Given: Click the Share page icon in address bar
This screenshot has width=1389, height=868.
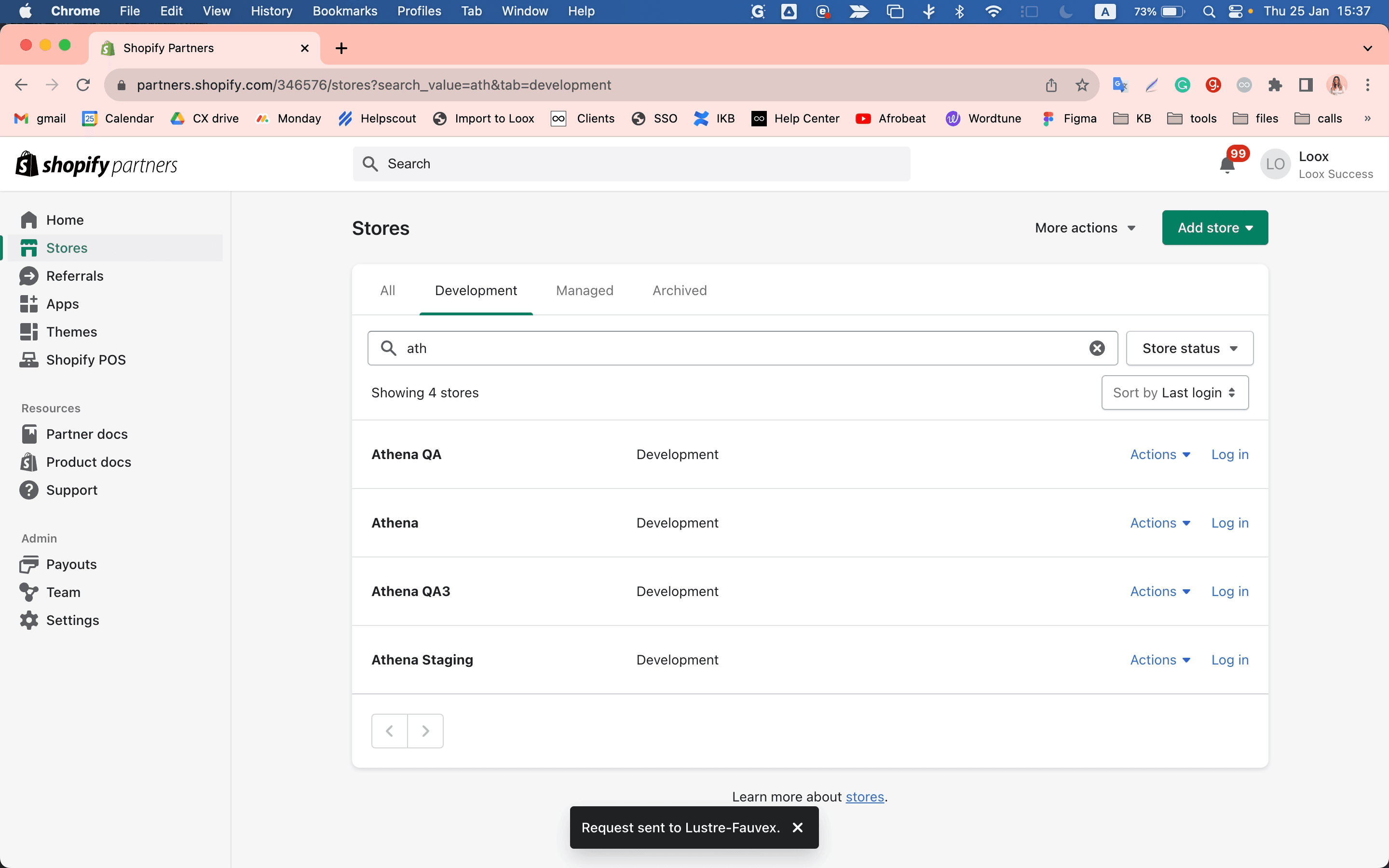Looking at the screenshot, I should pyautogui.click(x=1051, y=85).
